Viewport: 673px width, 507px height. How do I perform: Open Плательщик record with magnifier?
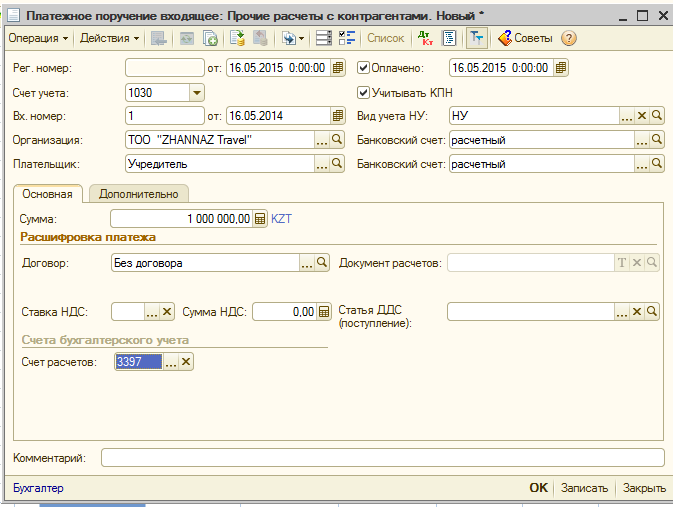pos(337,164)
